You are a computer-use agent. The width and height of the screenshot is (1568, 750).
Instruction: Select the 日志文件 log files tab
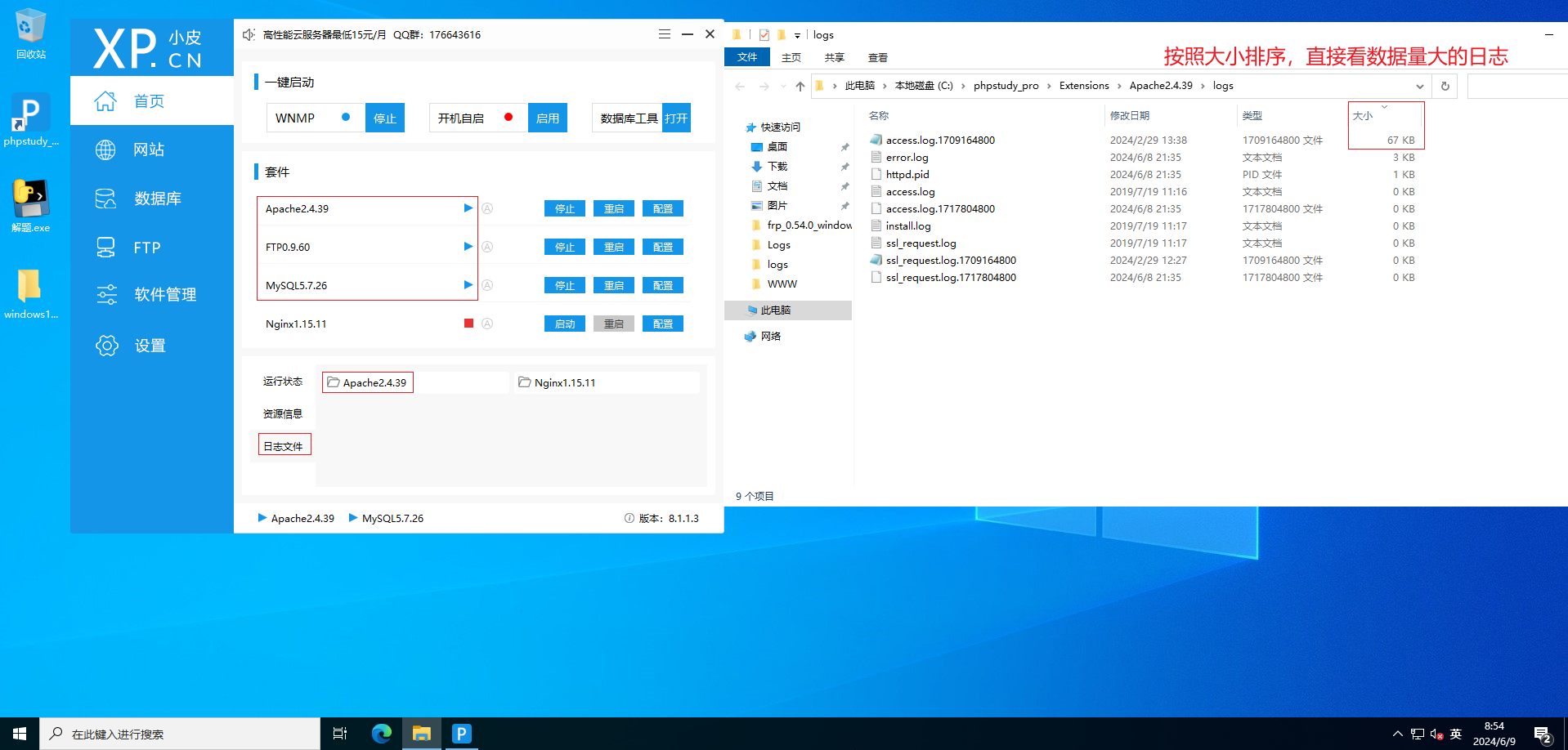(x=284, y=445)
